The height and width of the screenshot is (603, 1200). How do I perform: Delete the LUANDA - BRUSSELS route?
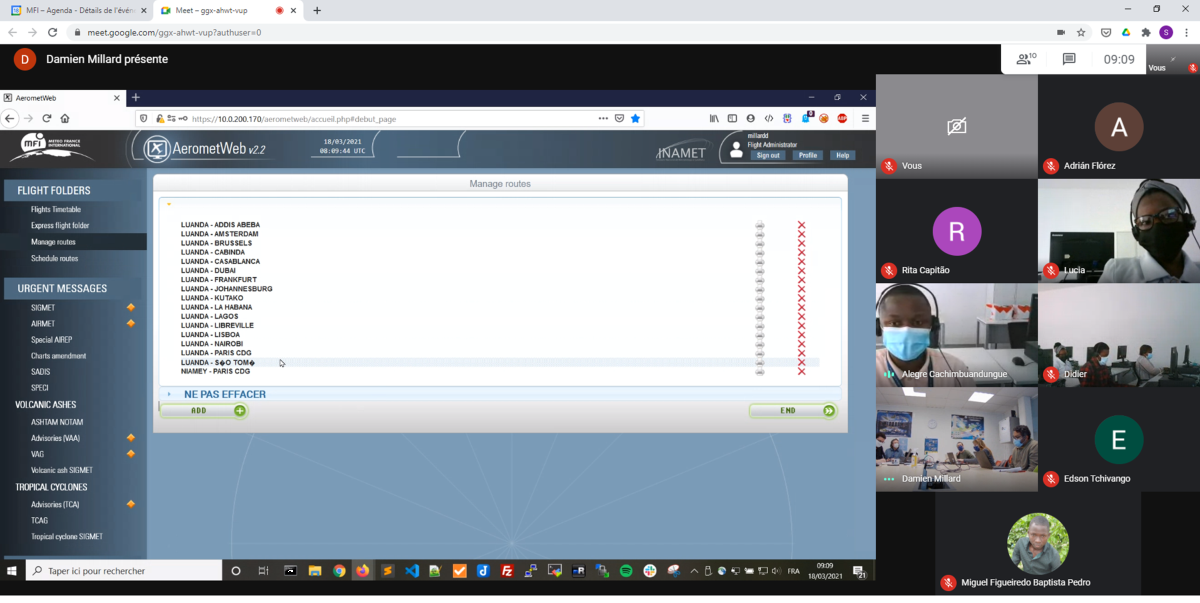801,243
